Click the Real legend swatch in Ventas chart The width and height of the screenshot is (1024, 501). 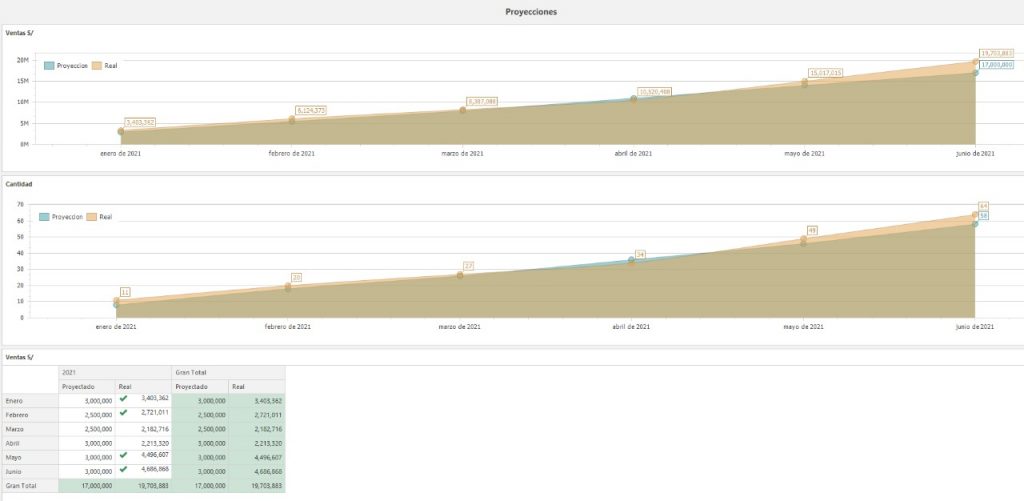[x=97, y=65]
